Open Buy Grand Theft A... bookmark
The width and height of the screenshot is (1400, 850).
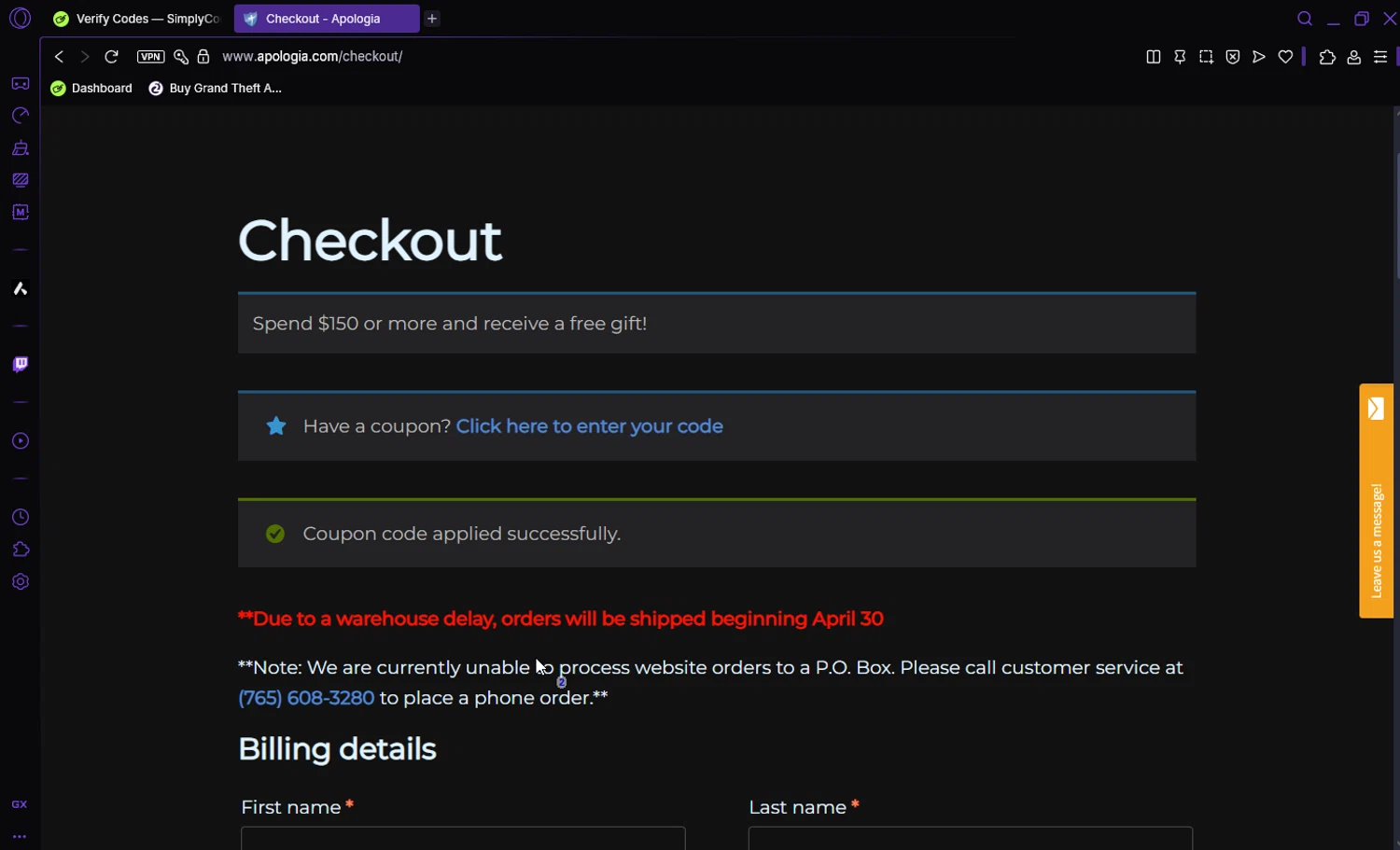[216, 89]
